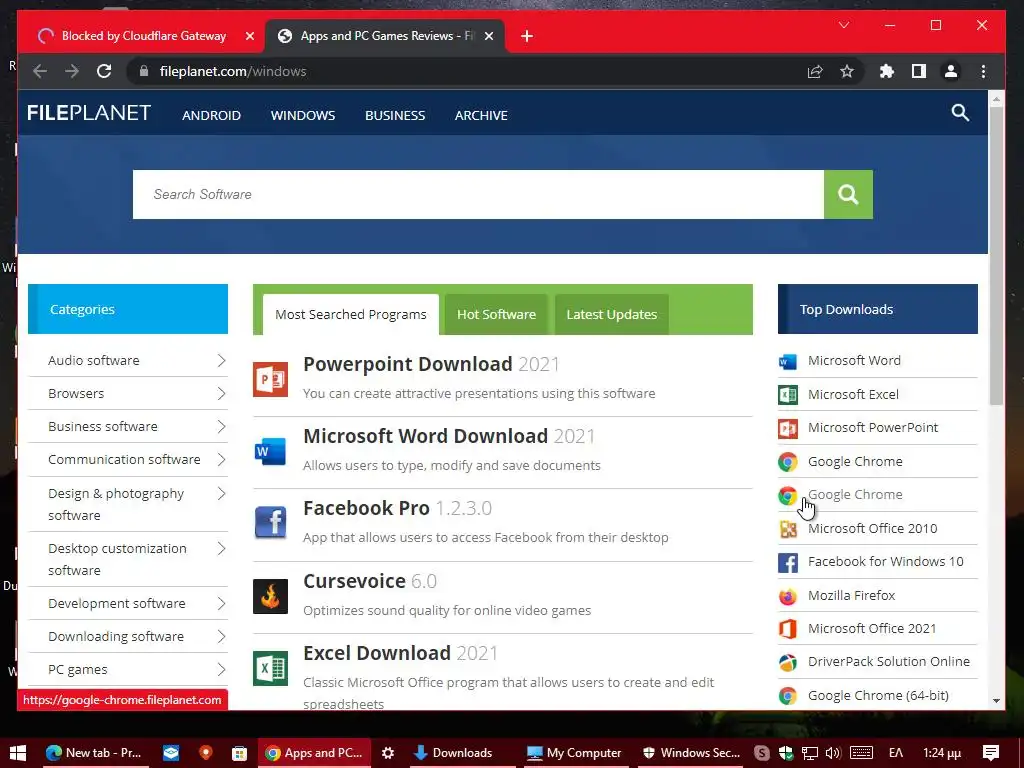Open Chrome three-dot menu

tap(984, 71)
